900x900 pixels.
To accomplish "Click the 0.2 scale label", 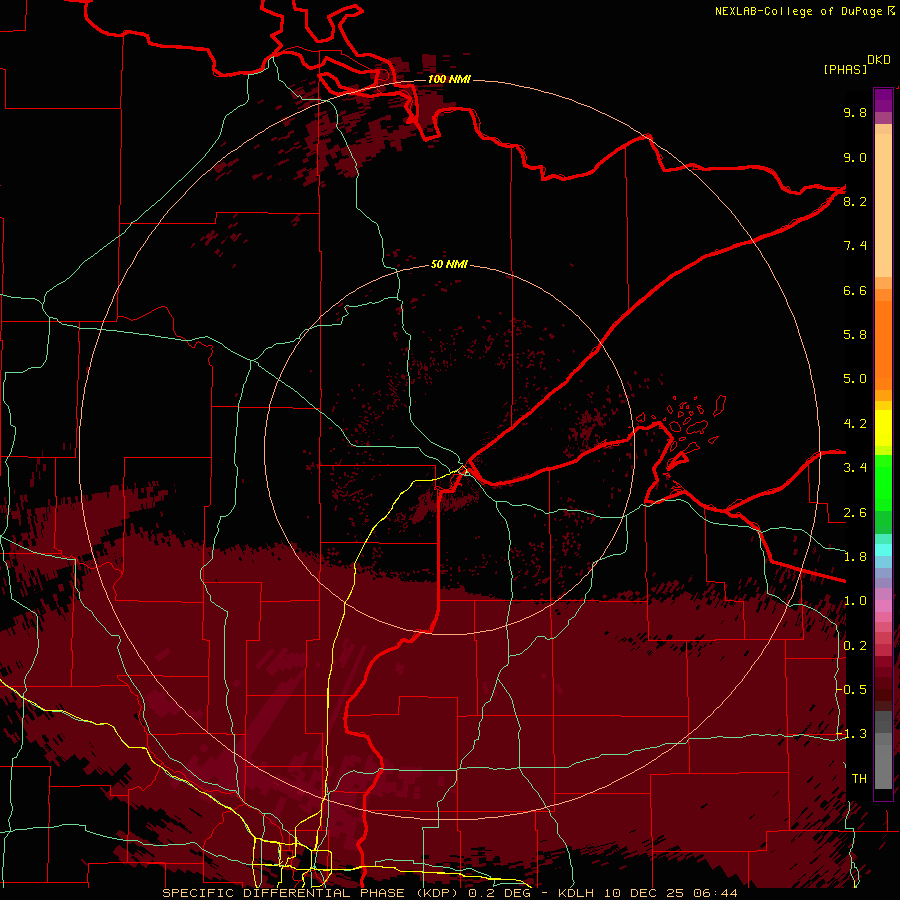I will [855, 646].
